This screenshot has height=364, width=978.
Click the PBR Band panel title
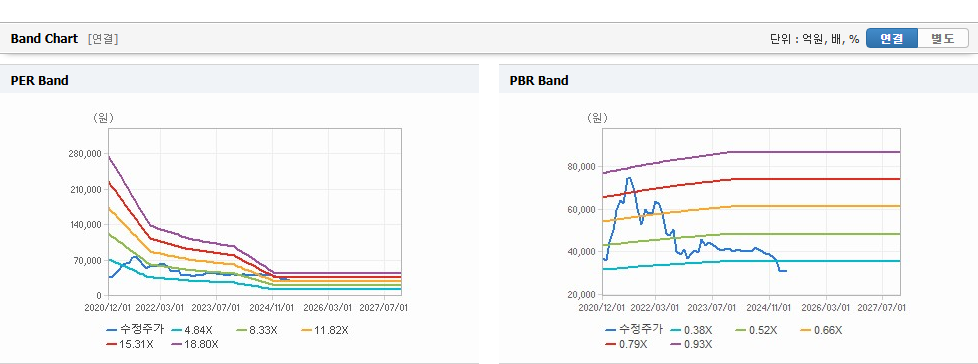point(539,80)
